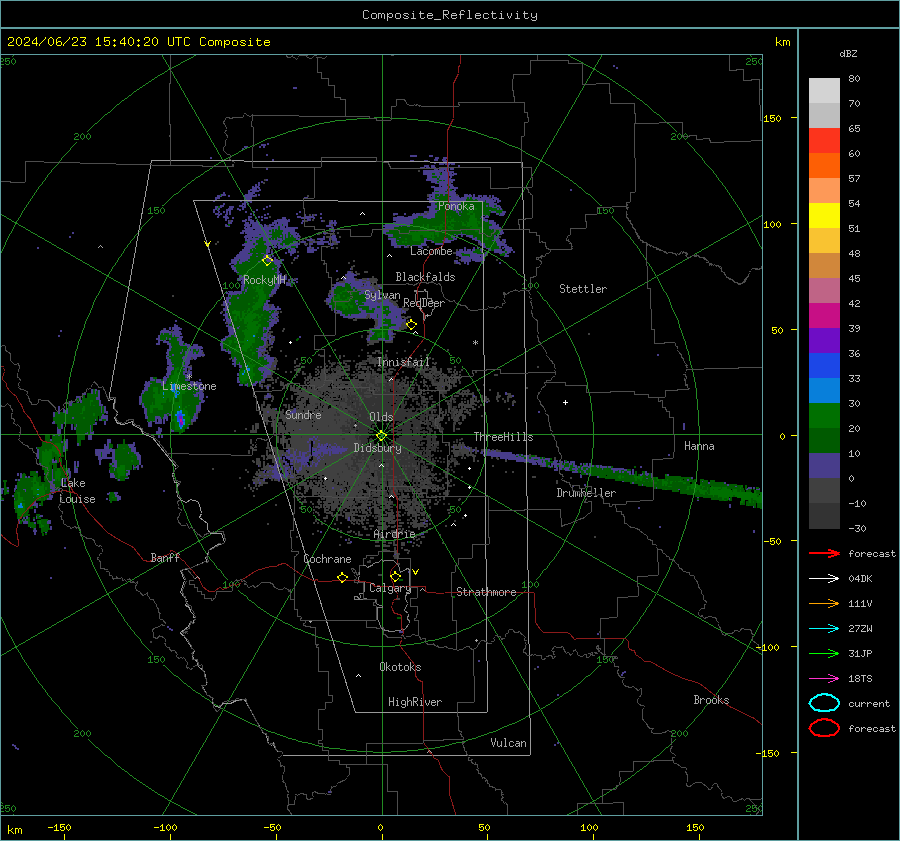Click the HighRiver label
Image resolution: width=900 pixels, height=841 pixels.
click(415, 702)
